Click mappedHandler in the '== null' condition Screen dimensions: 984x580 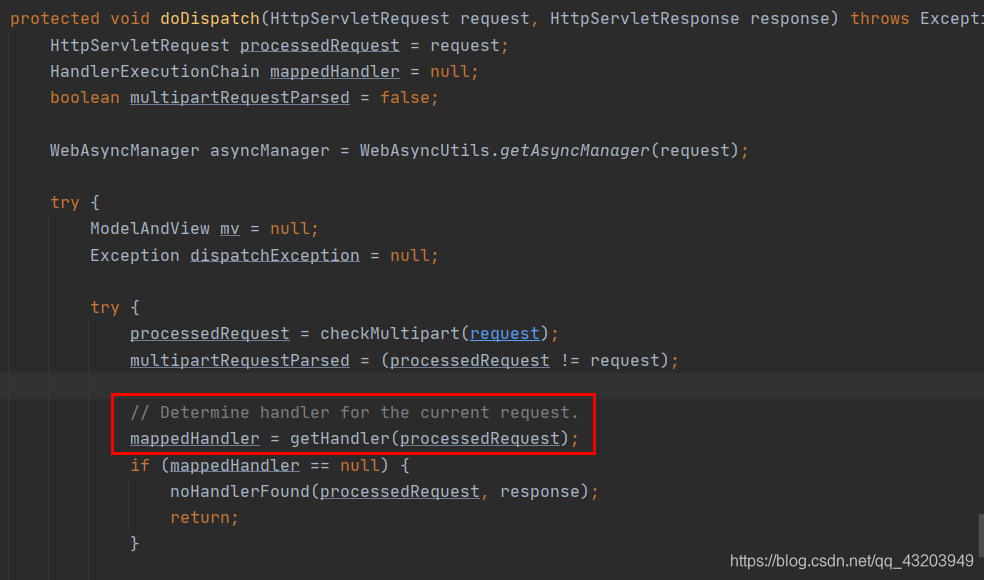(235, 465)
